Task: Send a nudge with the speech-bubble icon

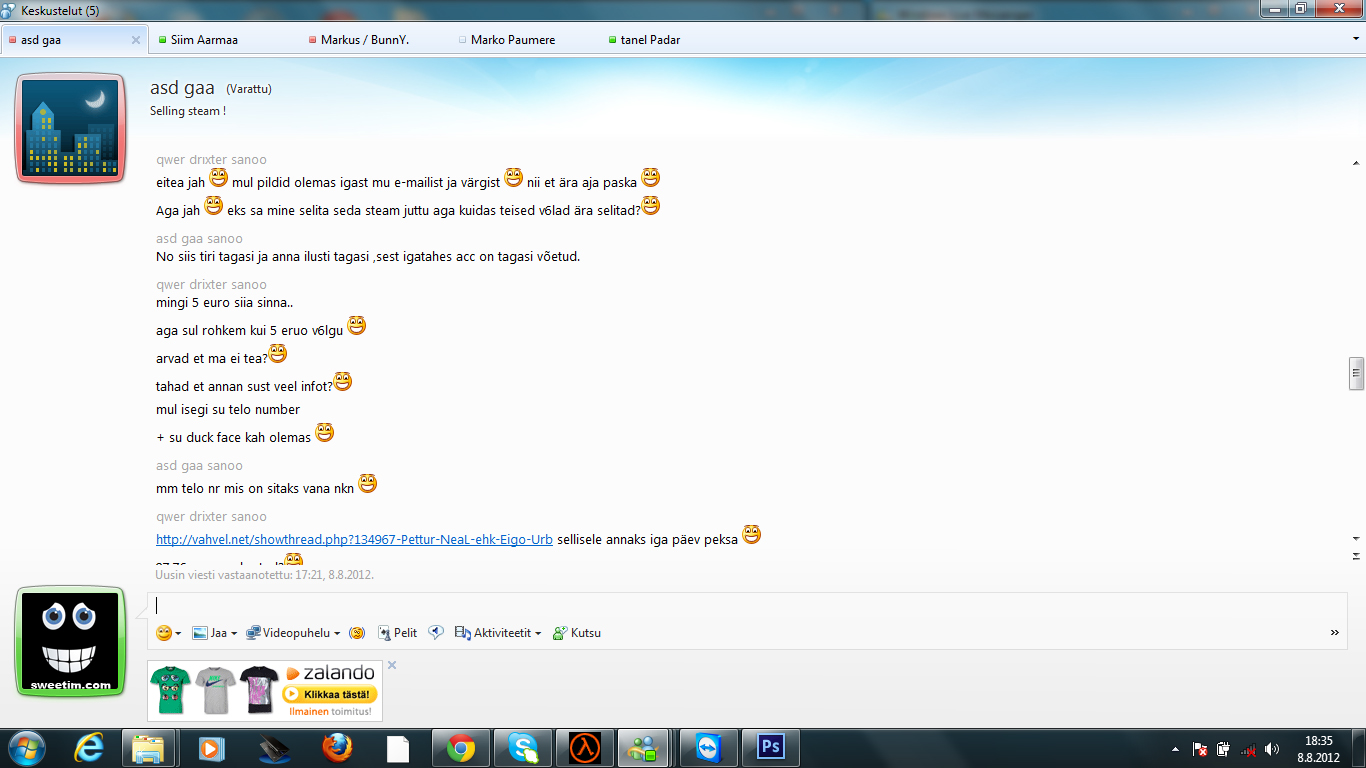Action: (436, 633)
